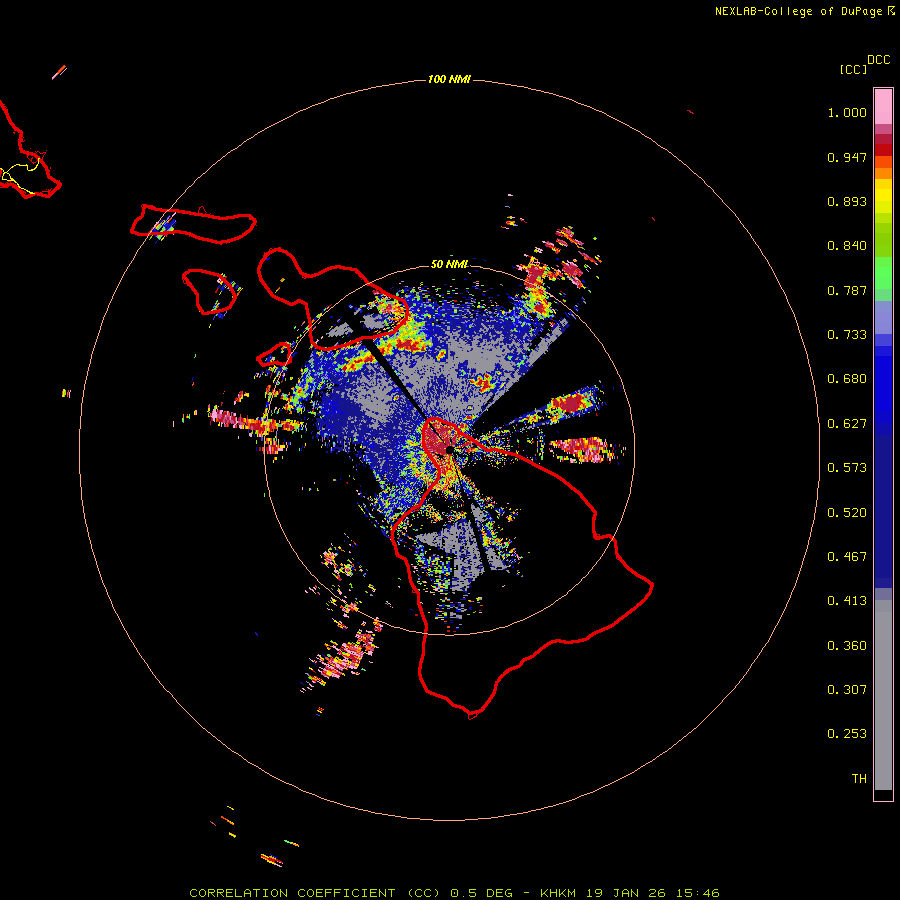900x900 pixels.
Task: Click the 0.680 scale value
Action: pyautogui.click(x=847, y=379)
